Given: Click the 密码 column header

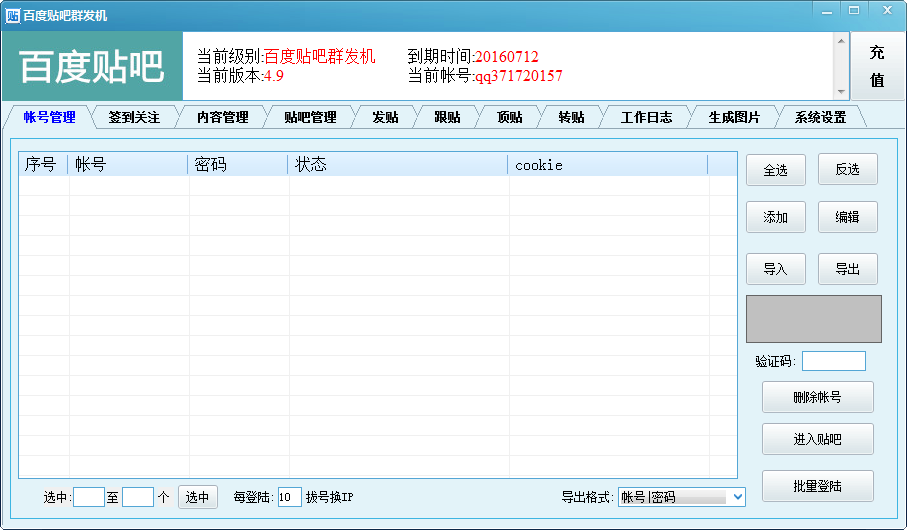Looking at the screenshot, I should [238, 165].
